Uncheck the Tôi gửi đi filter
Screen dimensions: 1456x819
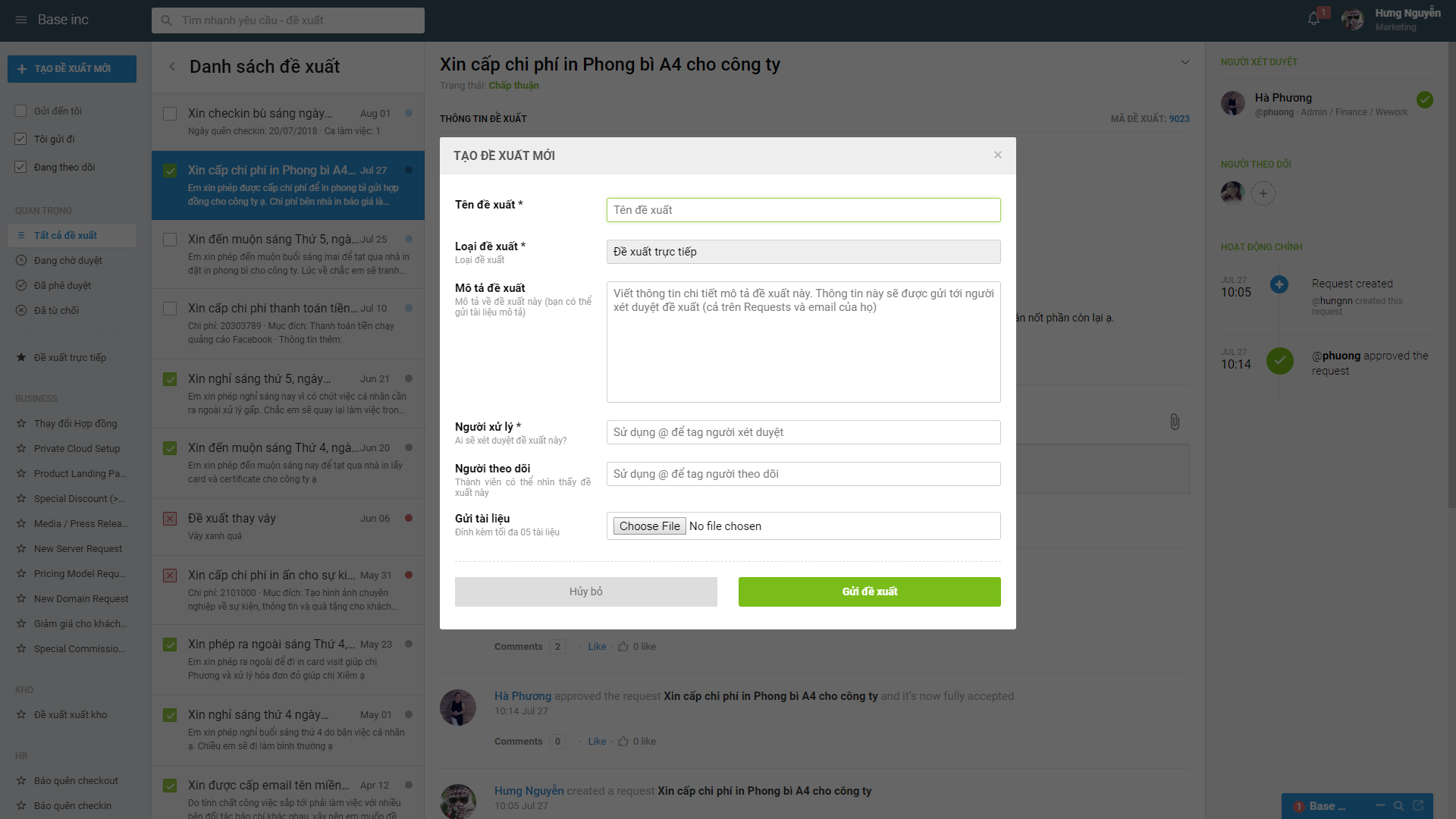20,139
